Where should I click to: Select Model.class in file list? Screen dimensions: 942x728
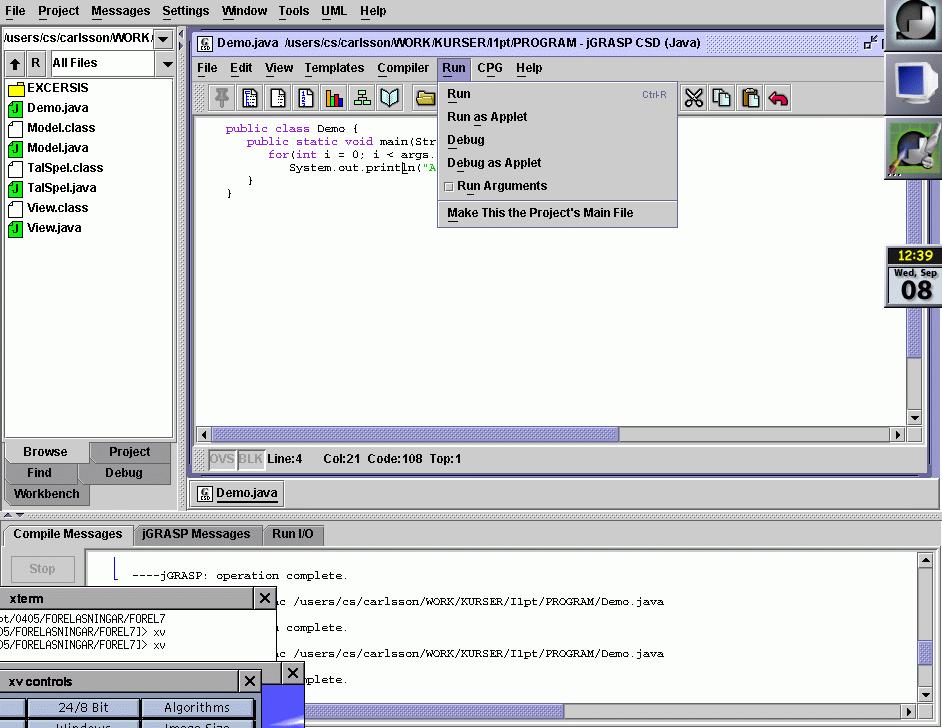tap(52, 127)
